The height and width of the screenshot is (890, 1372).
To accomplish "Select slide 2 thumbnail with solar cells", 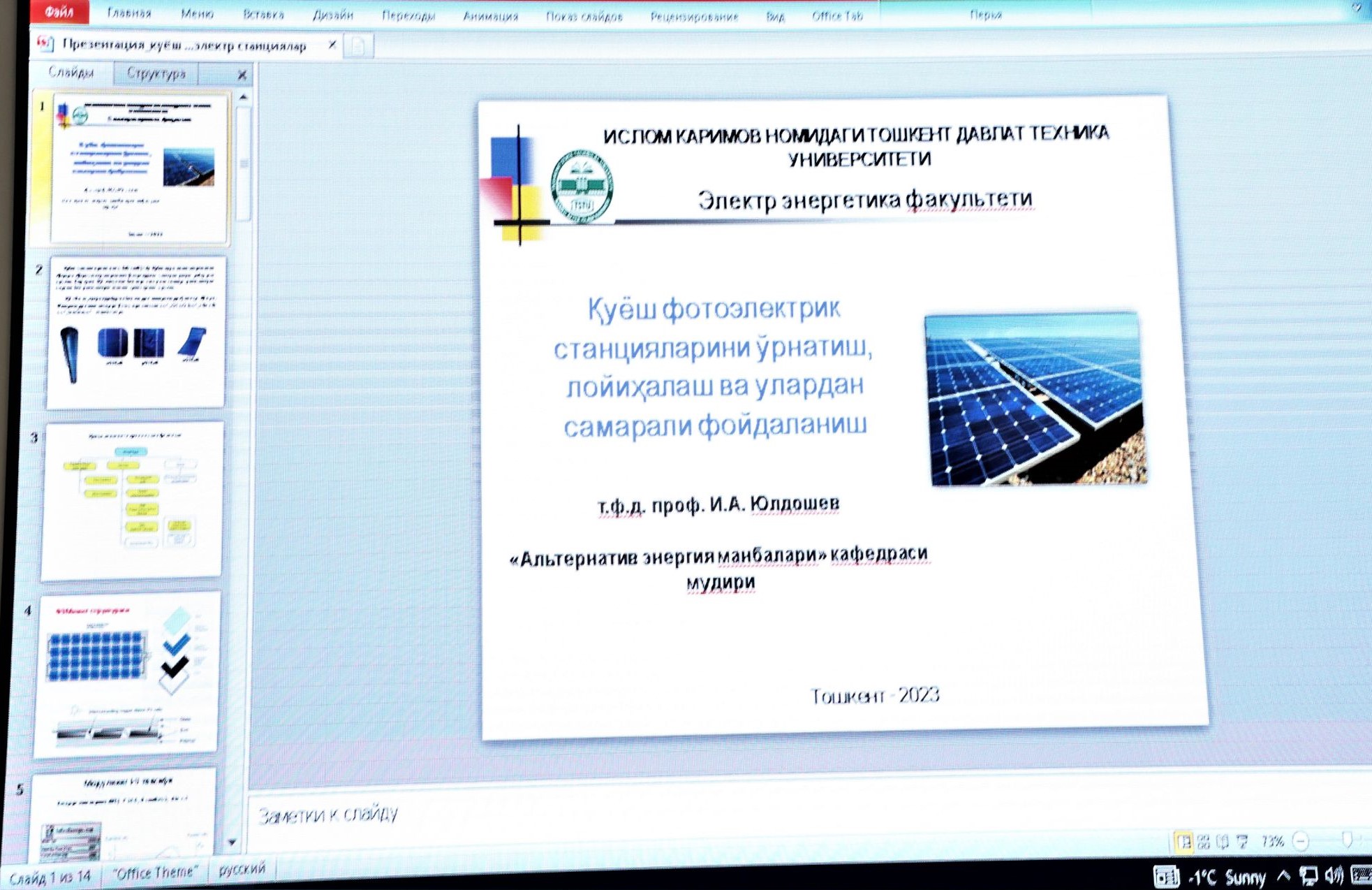I will pos(135,333).
